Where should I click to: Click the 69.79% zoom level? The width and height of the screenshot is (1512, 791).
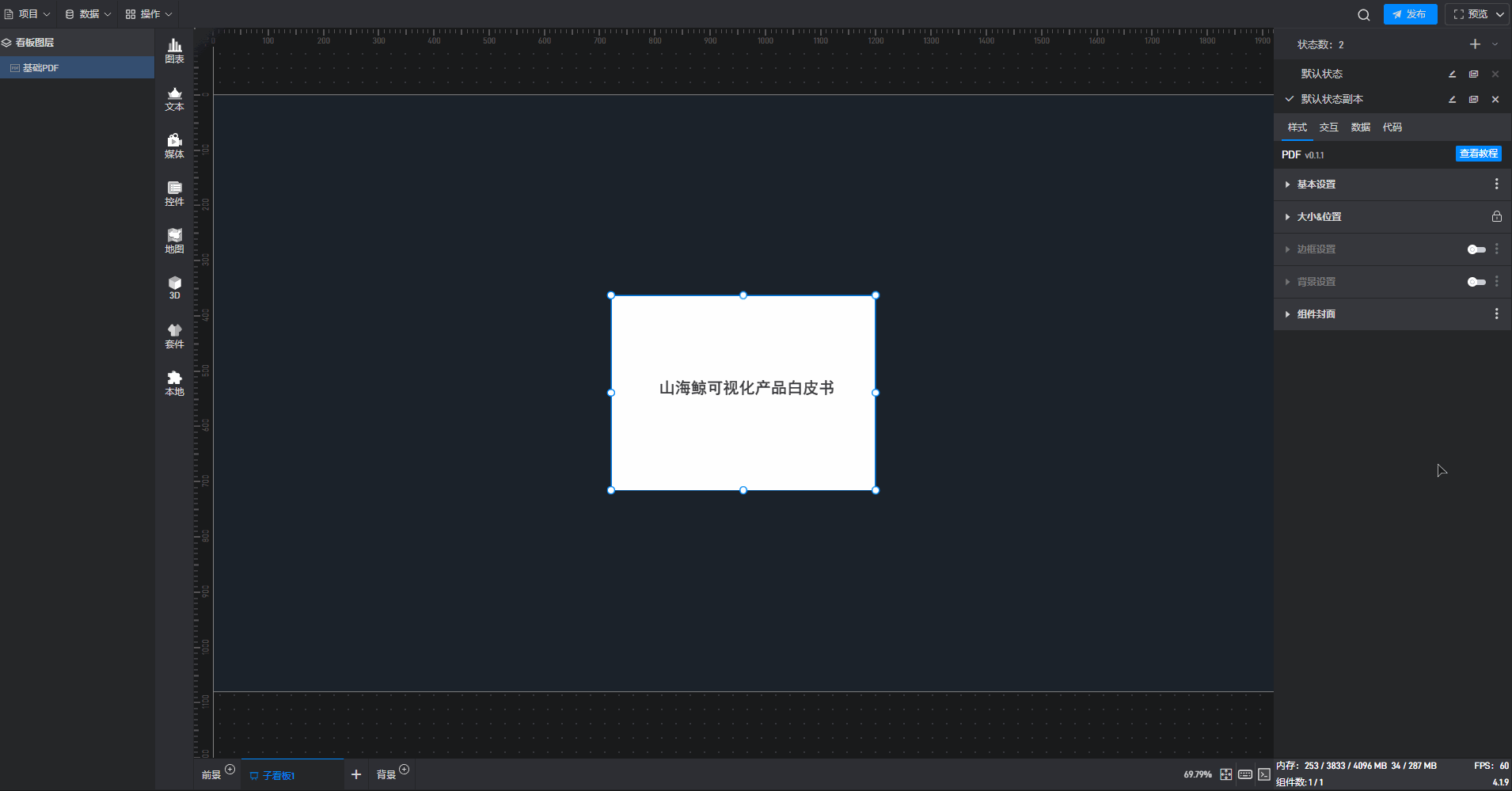pos(1197,774)
